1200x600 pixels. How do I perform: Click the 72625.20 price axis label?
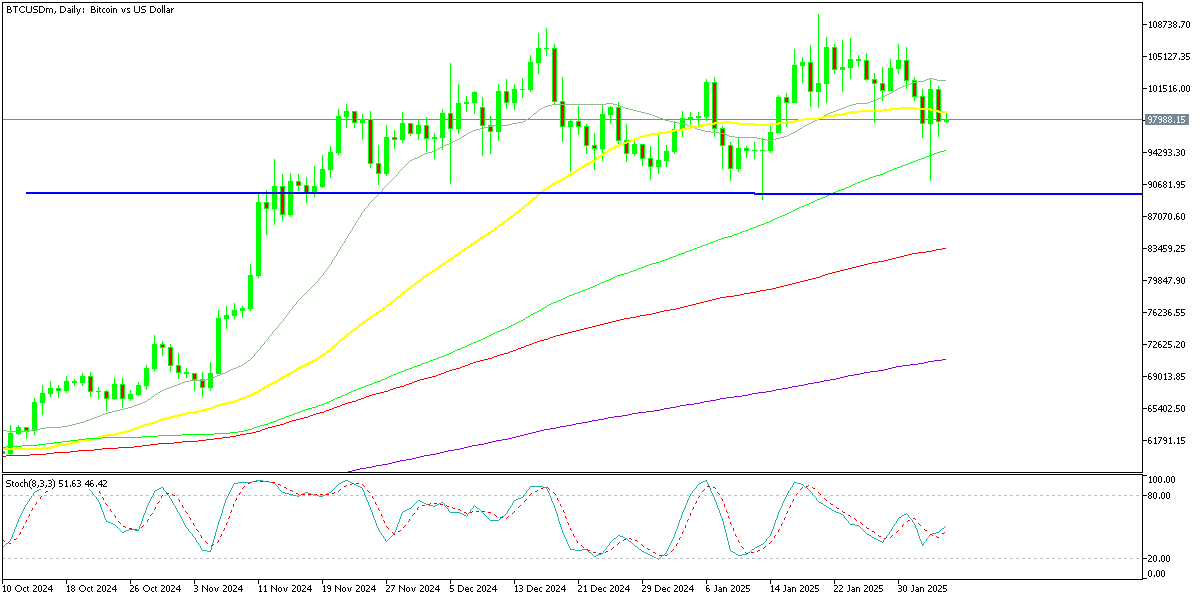[x=1167, y=344]
